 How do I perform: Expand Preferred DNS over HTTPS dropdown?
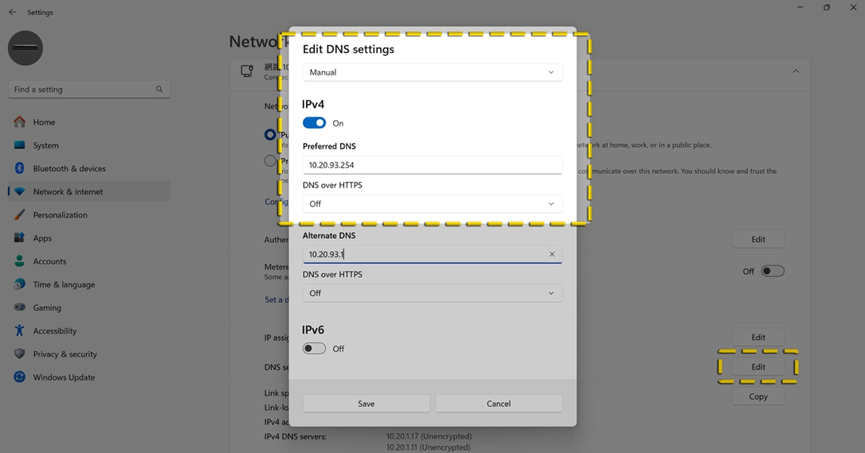[x=432, y=204]
